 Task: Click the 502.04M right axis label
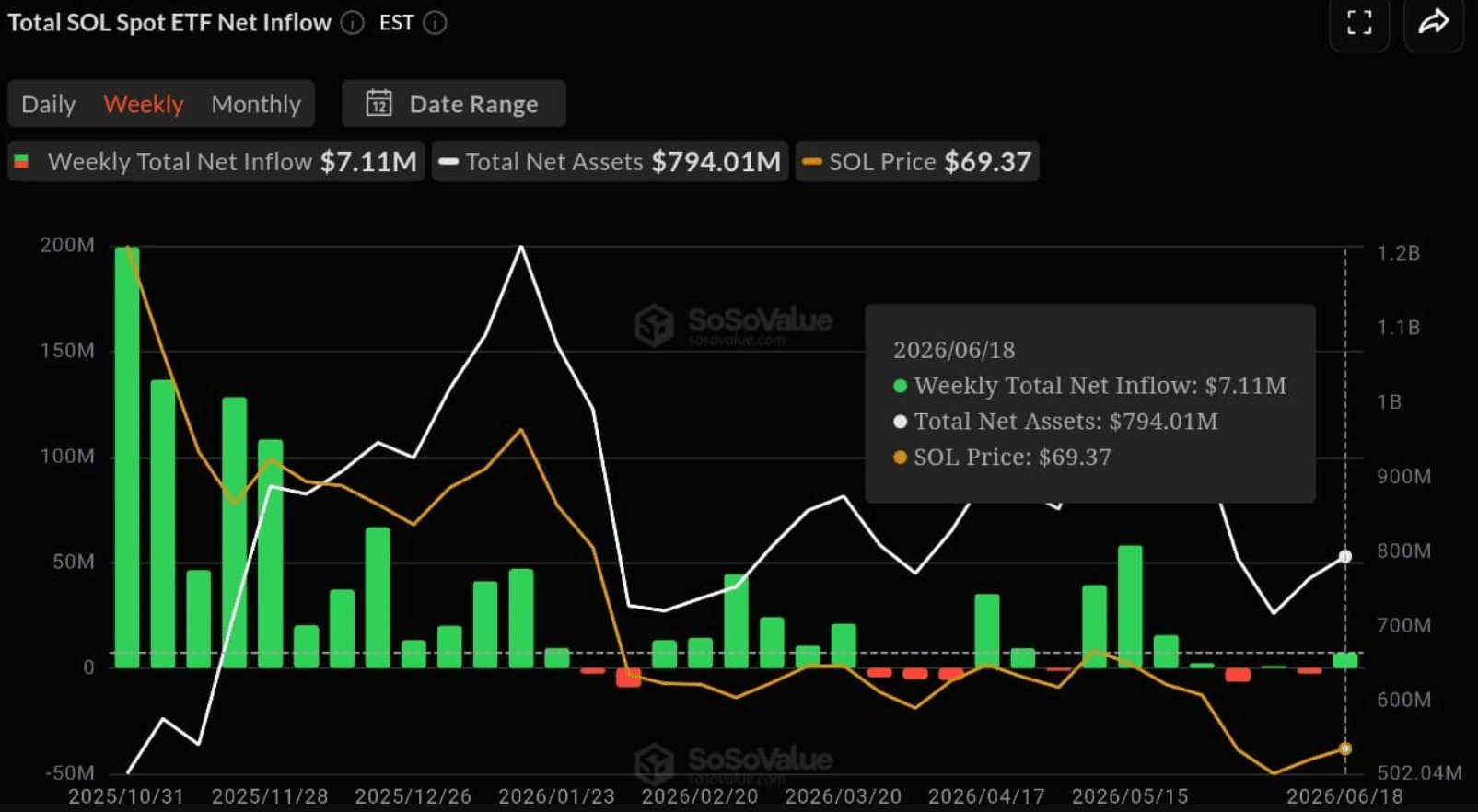click(x=1419, y=772)
